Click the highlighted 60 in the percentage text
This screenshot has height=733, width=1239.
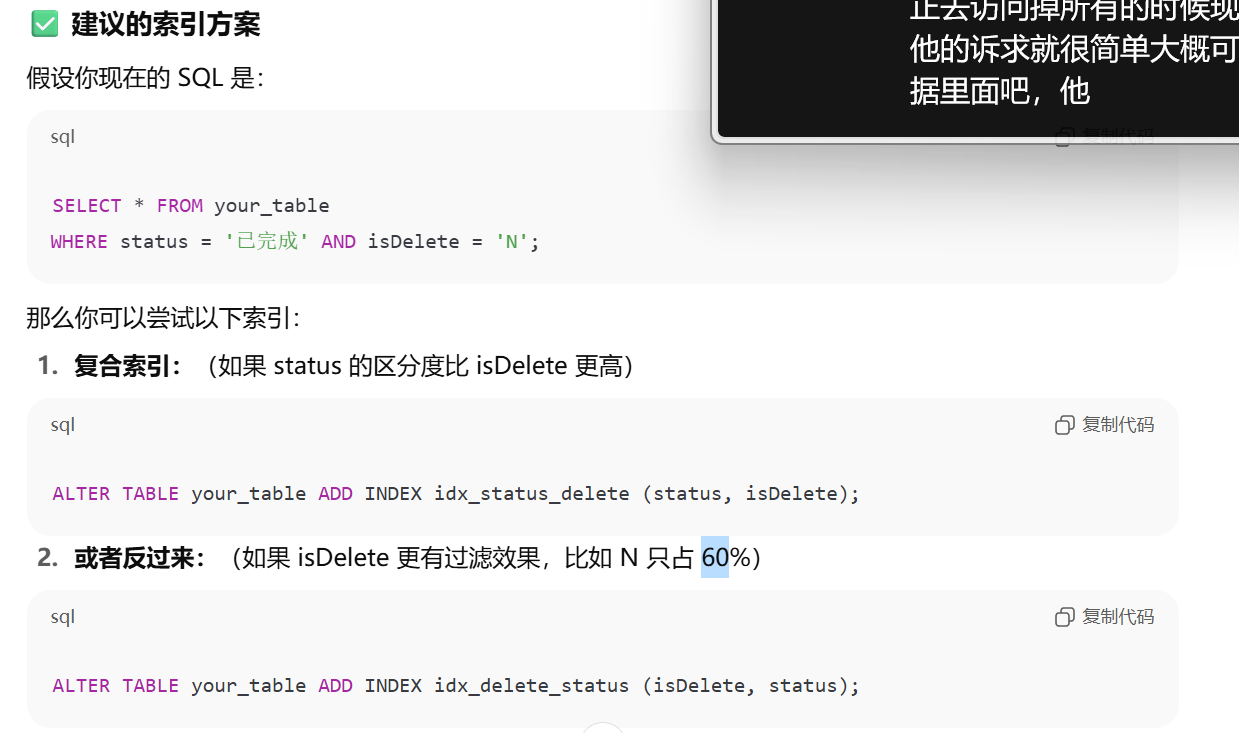coord(715,557)
